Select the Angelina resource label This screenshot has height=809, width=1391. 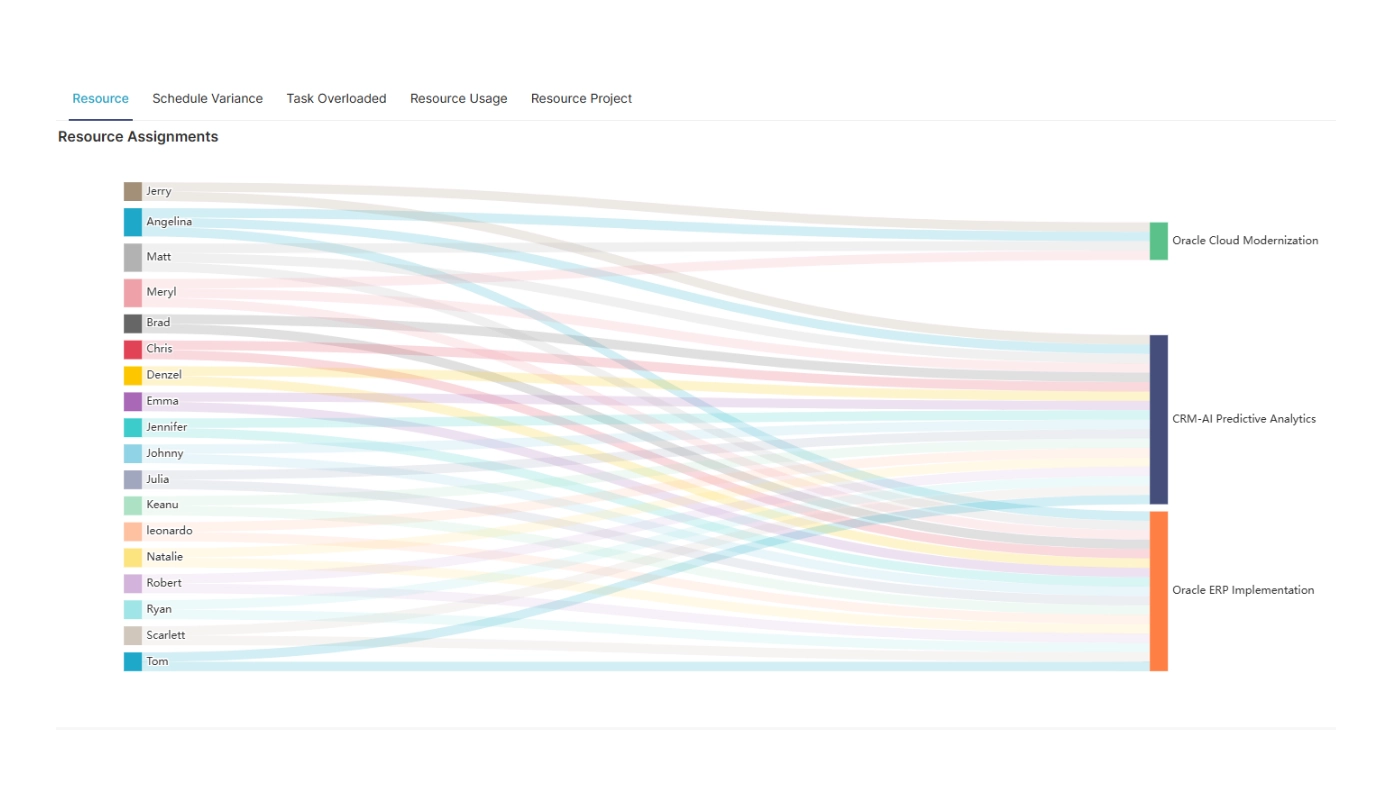coord(169,222)
